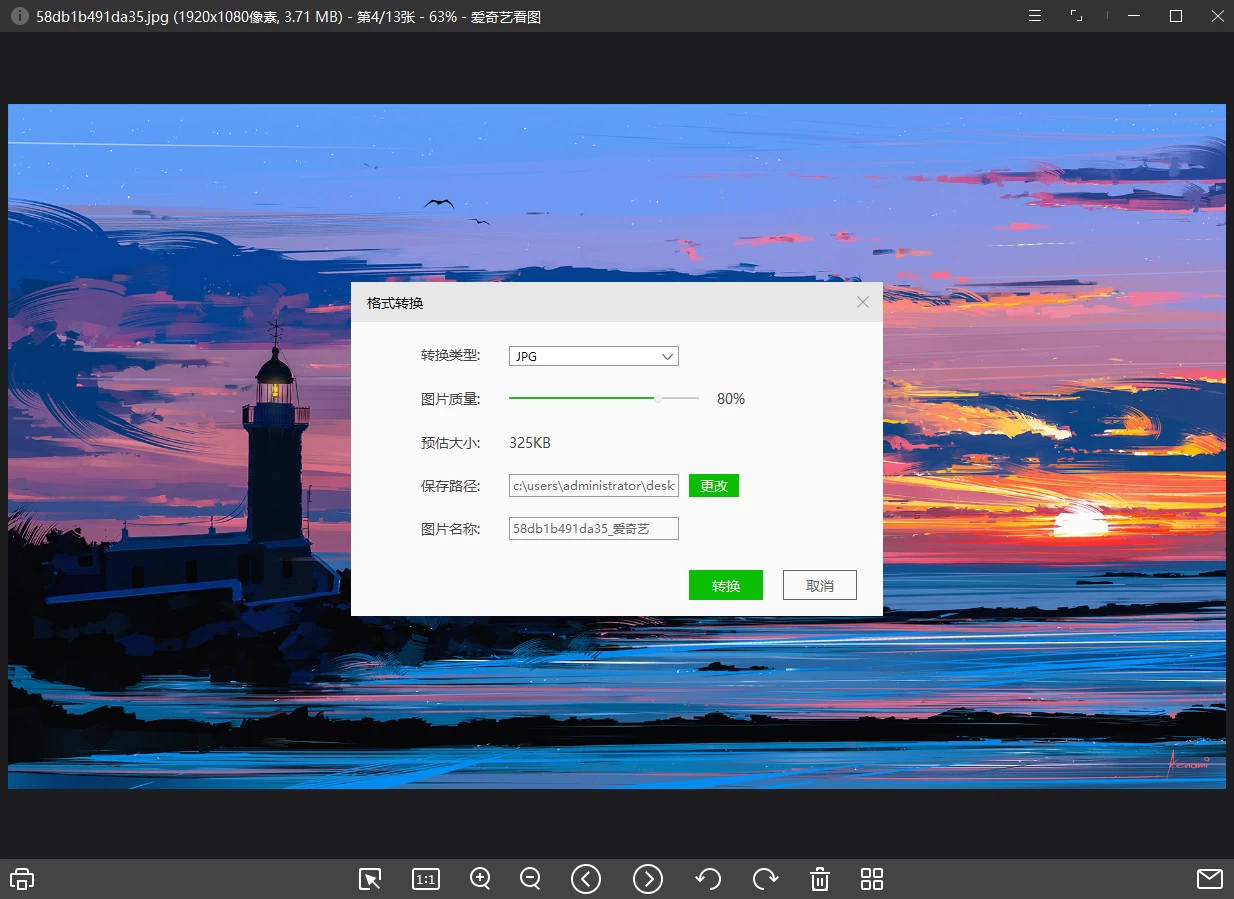1234x899 pixels.
Task: Select the crop/edit tool icon
Action: (369, 879)
